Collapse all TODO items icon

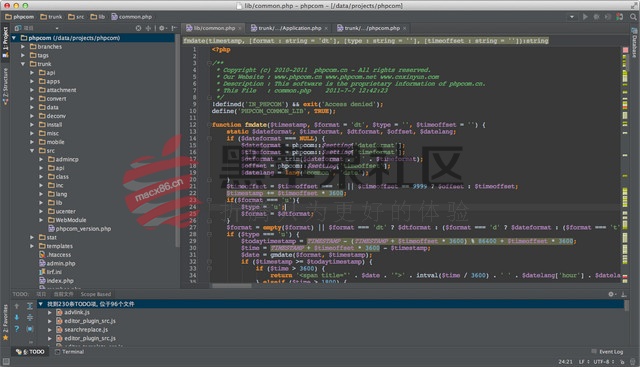[30, 317]
